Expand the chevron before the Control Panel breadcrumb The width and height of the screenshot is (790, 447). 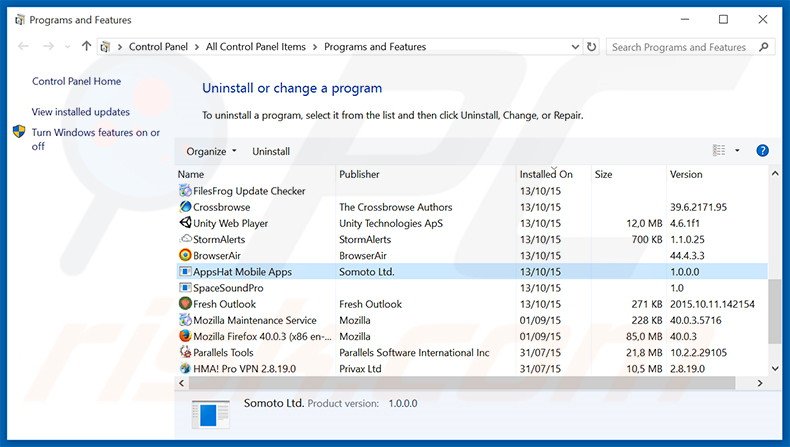point(120,47)
